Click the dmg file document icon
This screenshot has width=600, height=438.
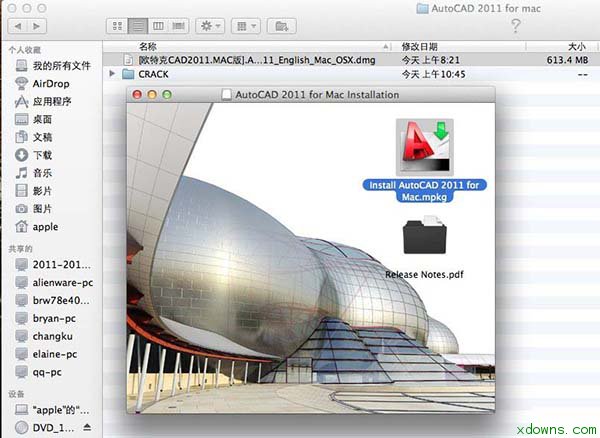pos(128,60)
